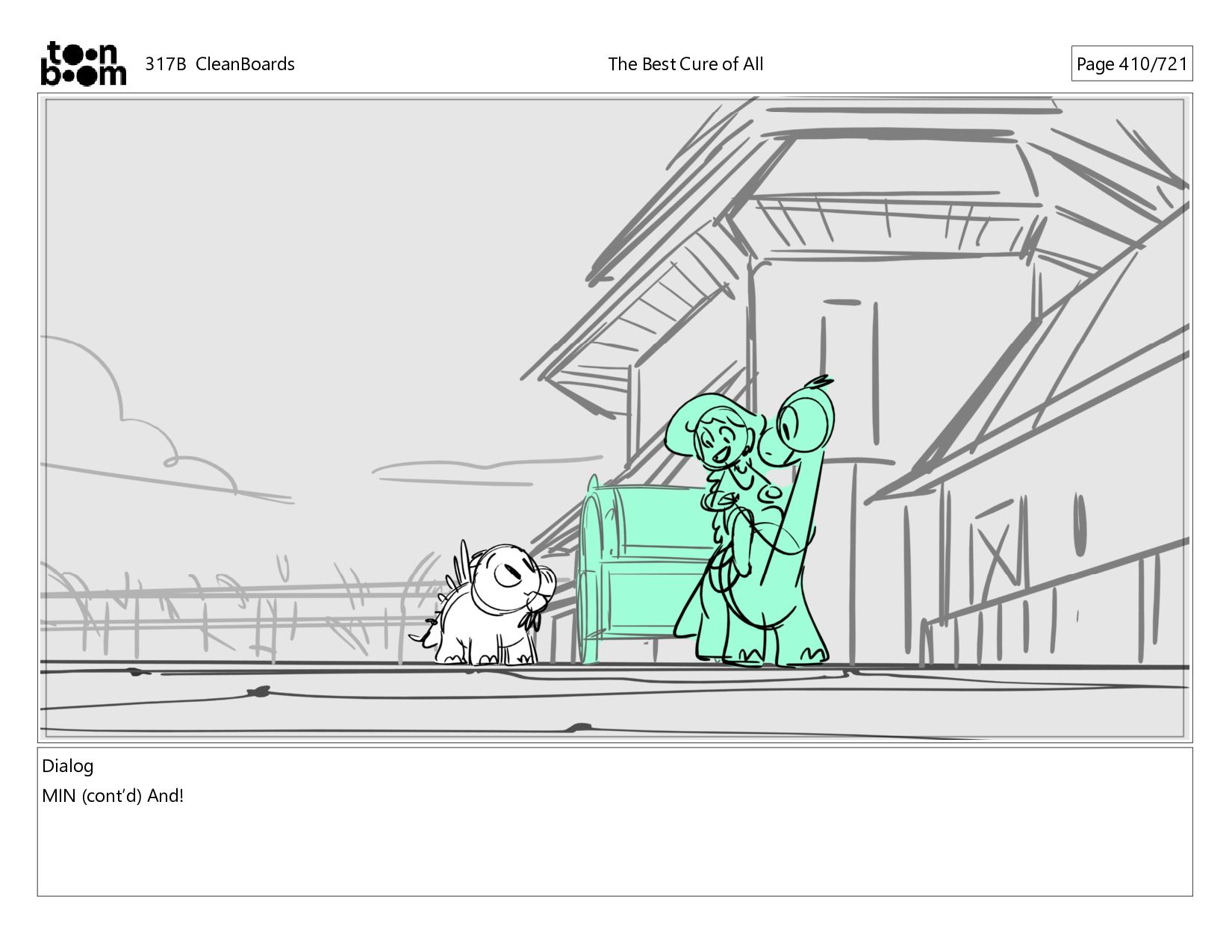Select the dialog line 'MIN (cont'd) And!'
1232x952 pixels.
(x=113, y=796)
